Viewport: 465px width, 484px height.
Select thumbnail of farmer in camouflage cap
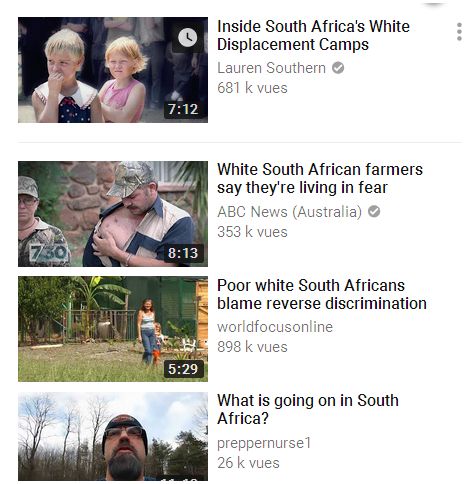[x=113, y=214]
